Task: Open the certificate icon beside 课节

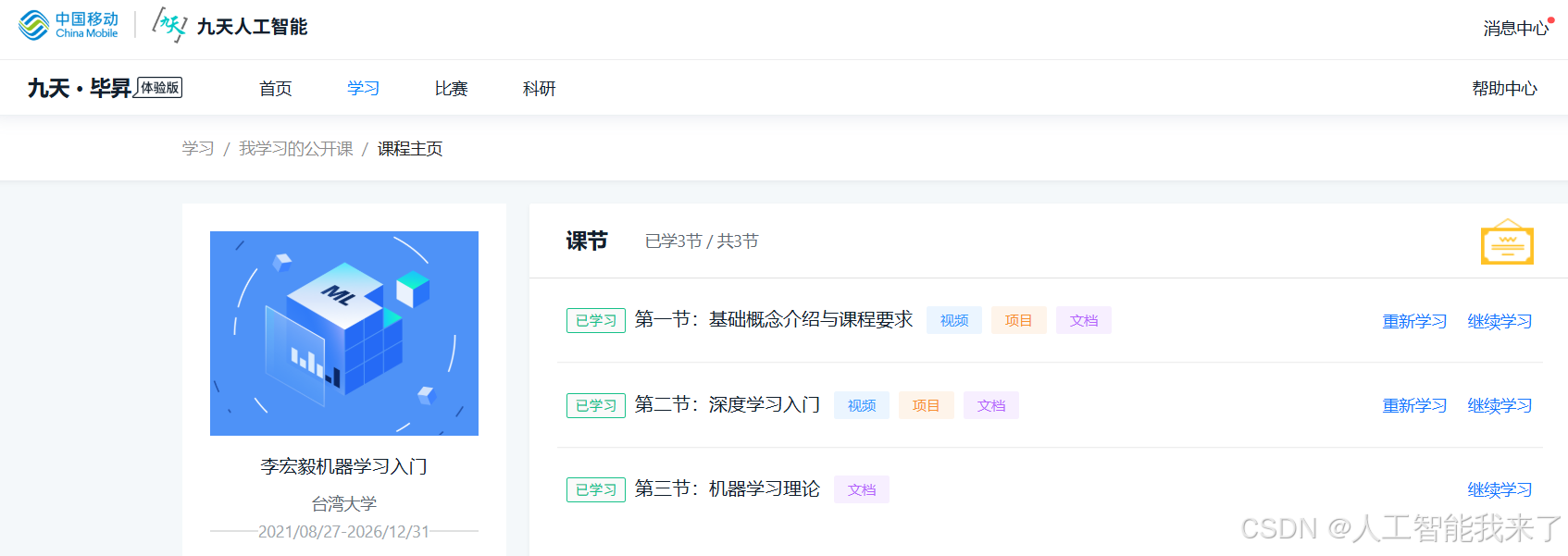Action: pyautogui.click(x=1507, y=241)
